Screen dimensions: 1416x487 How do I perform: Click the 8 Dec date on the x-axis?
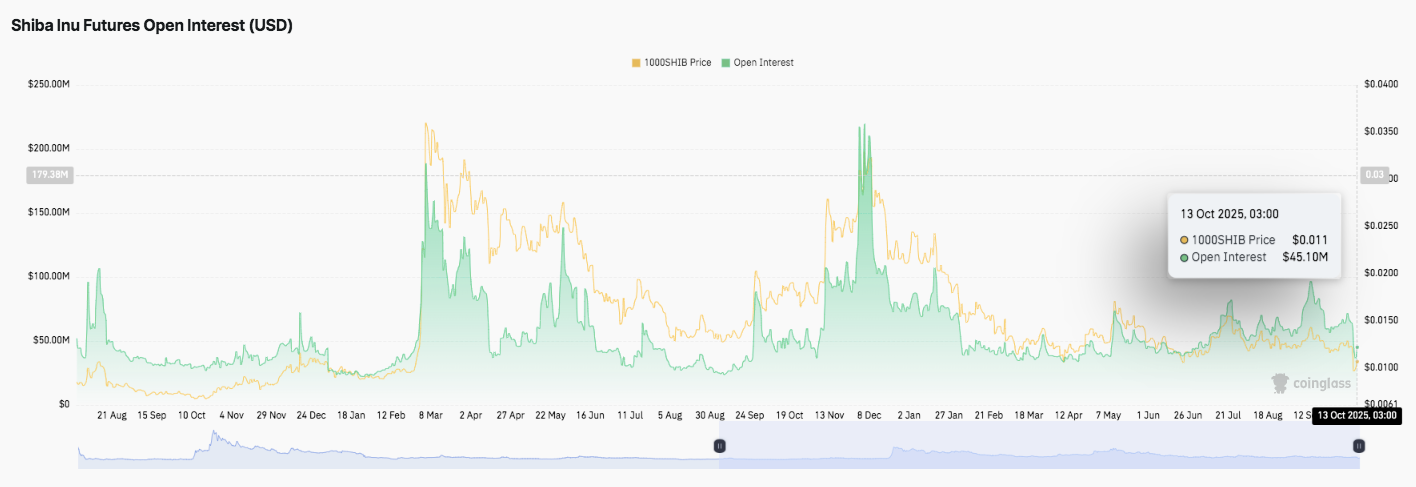point(870,415)
